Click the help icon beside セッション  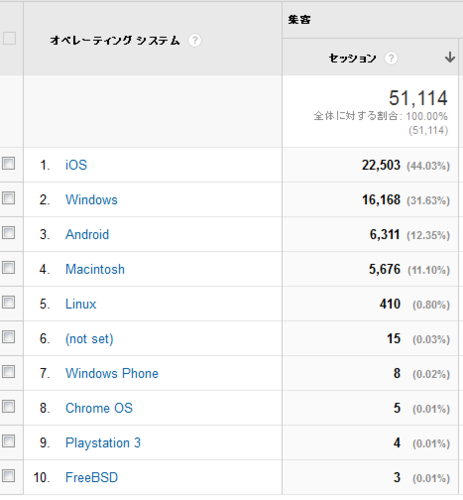click(x=391, y=58)
